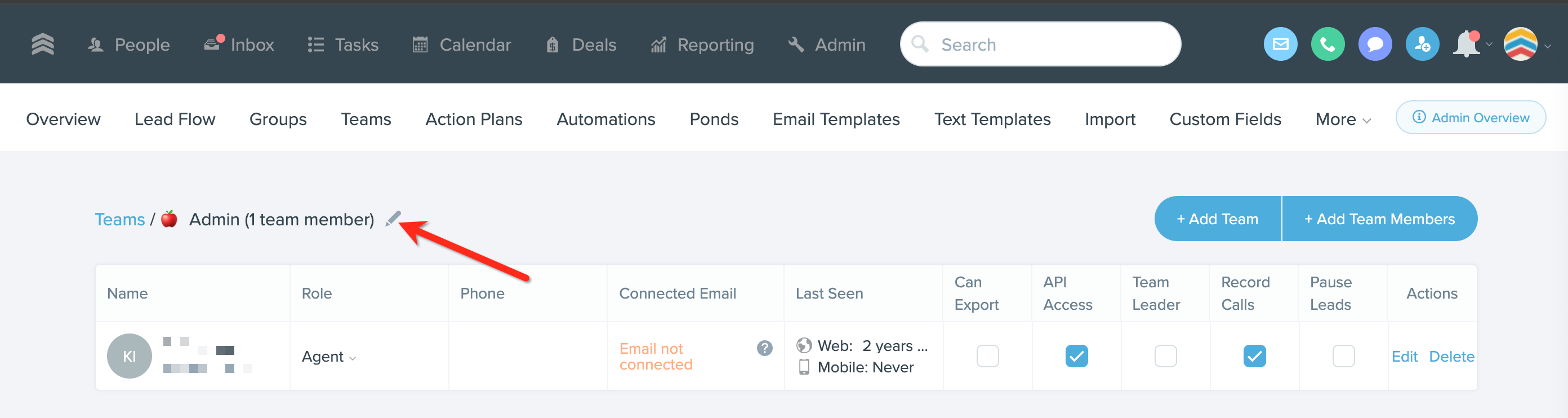Image resolution: width=1568 pixels, height=418 pixels.
Task: Click the green phone call icon
Action: click(x=1328, y=45)
